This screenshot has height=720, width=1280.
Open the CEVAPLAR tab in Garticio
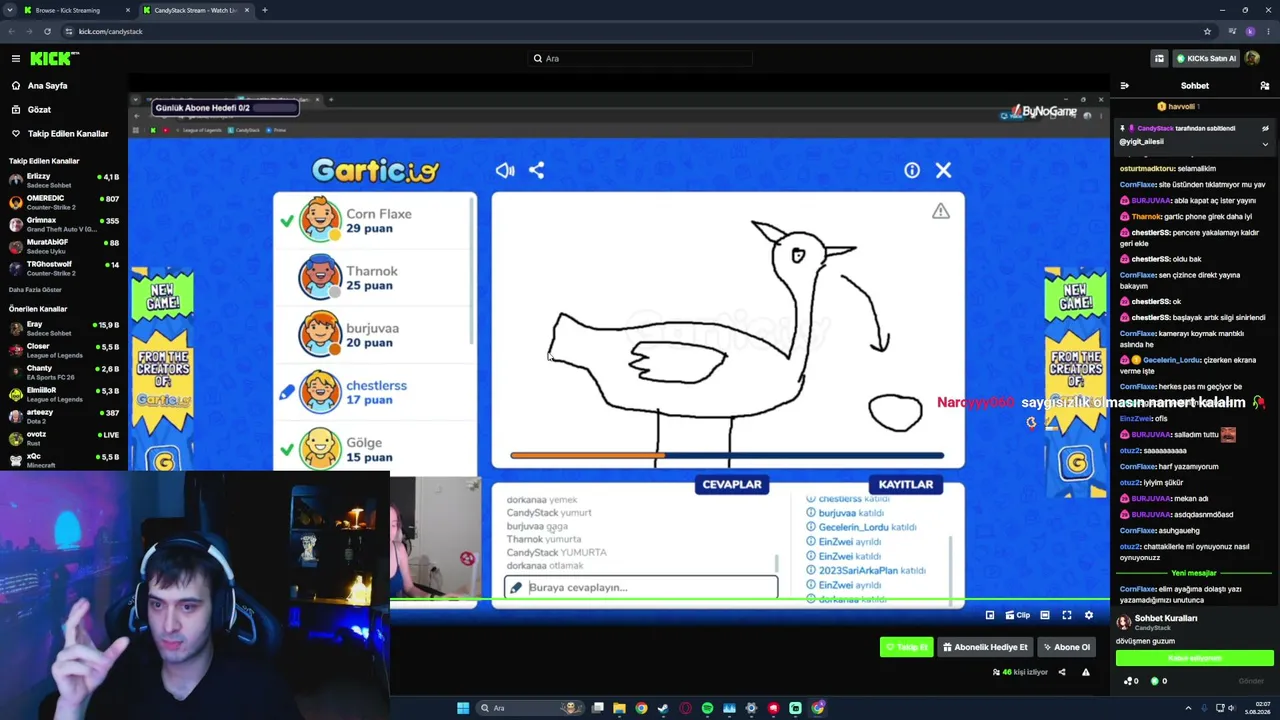[732, 484]
